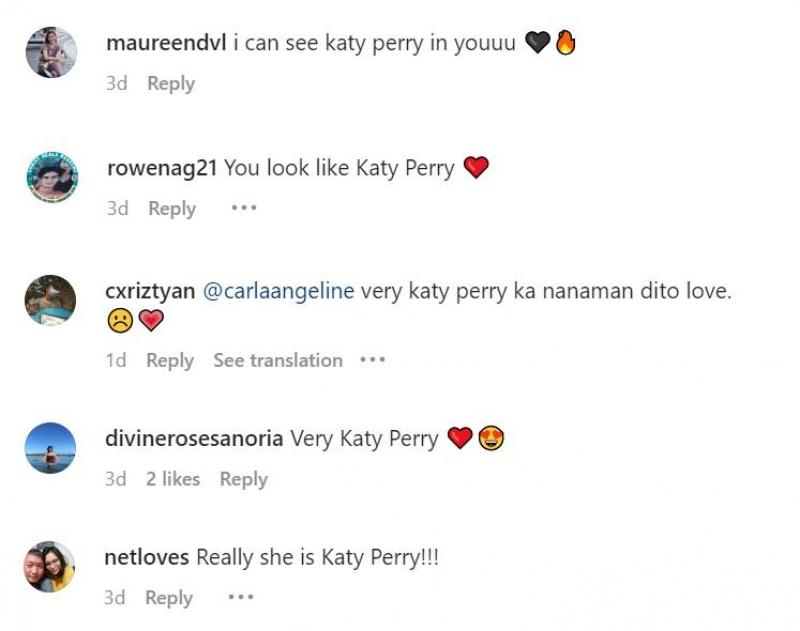
Task: Reply to rowenag21's comment
Action: click(170, 209)
